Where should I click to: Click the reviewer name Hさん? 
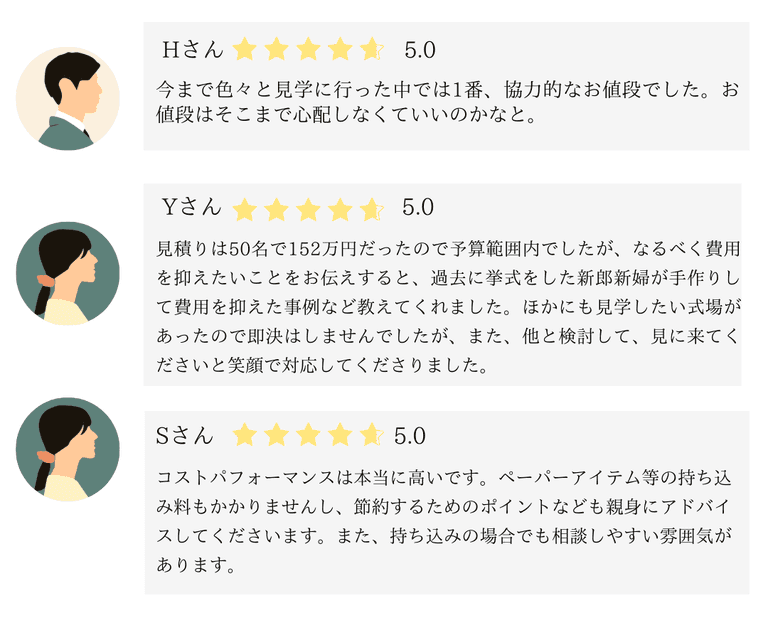[191, 49]
